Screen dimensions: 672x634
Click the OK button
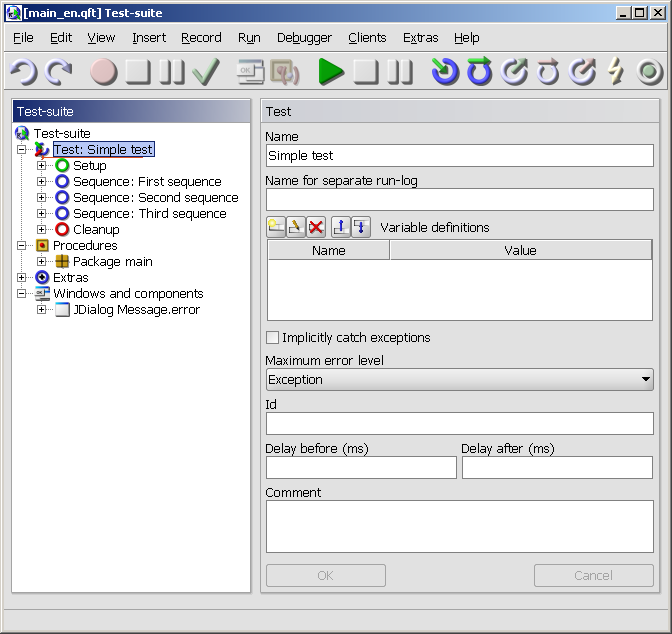[x=326, y=575]
